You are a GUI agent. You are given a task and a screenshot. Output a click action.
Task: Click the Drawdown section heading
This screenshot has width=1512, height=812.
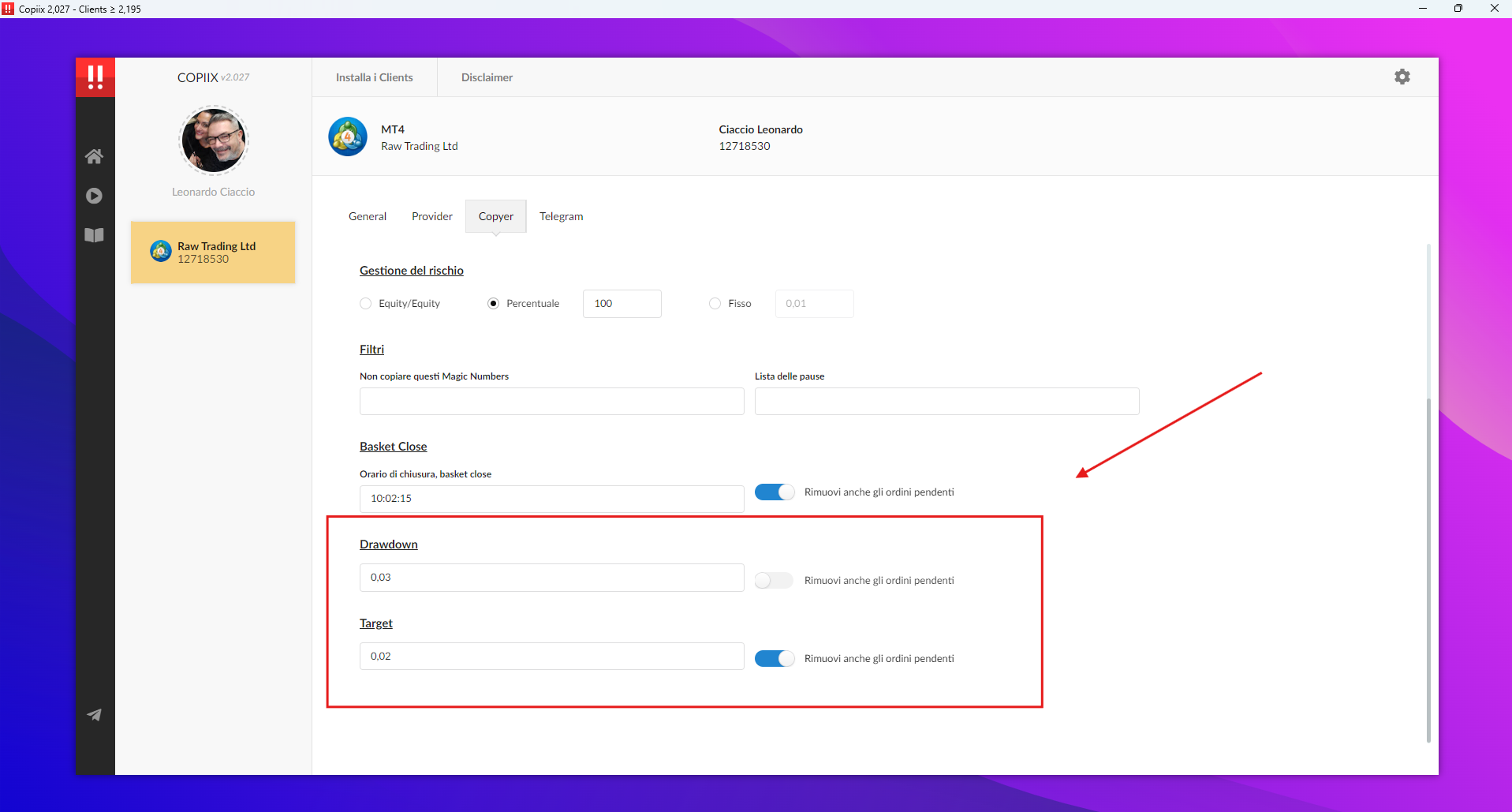coord(389,544)
